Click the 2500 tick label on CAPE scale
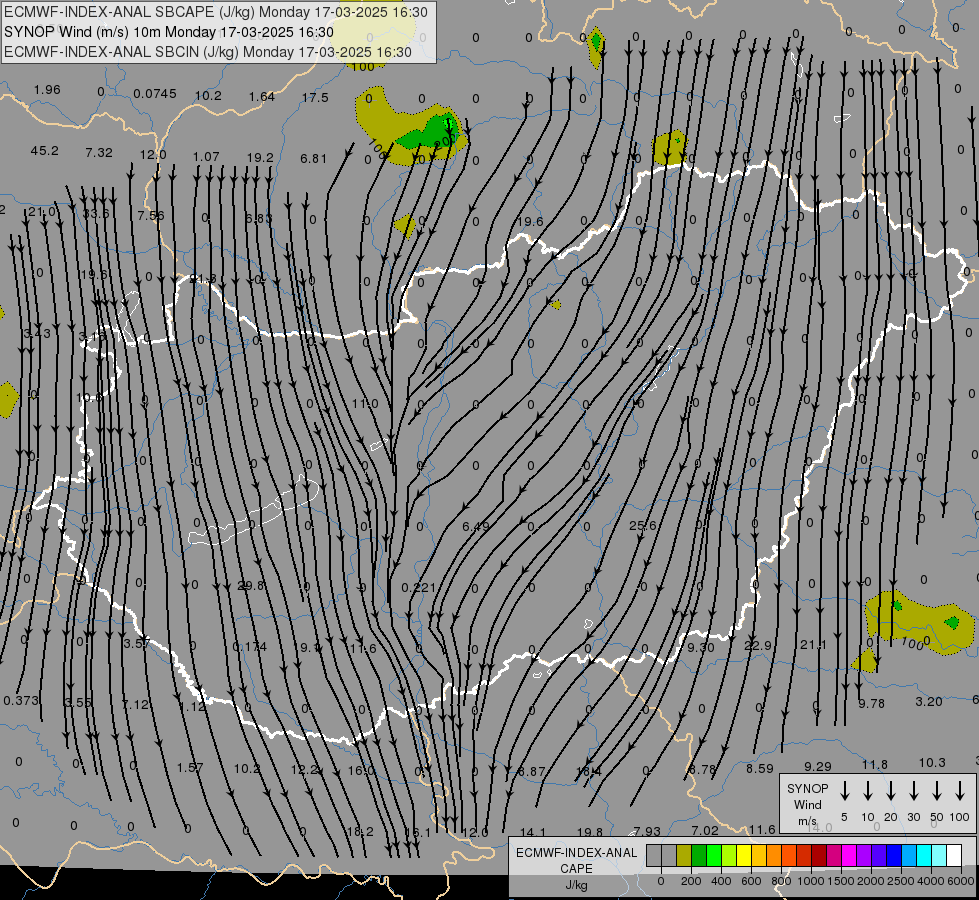Image resolution: width=979 pixels, height=900 pixels. coord(901,881)
